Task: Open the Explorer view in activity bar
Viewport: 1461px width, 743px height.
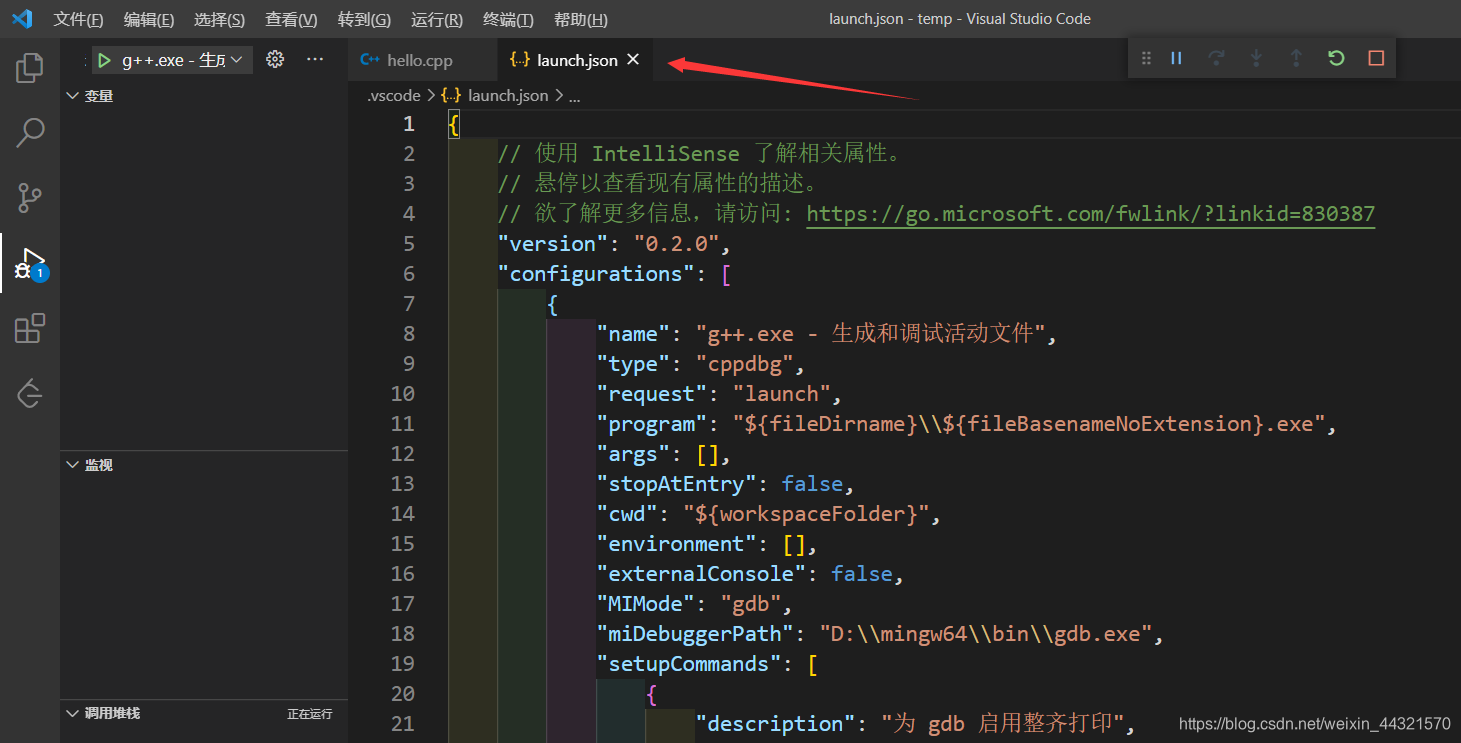Action: 30,68
